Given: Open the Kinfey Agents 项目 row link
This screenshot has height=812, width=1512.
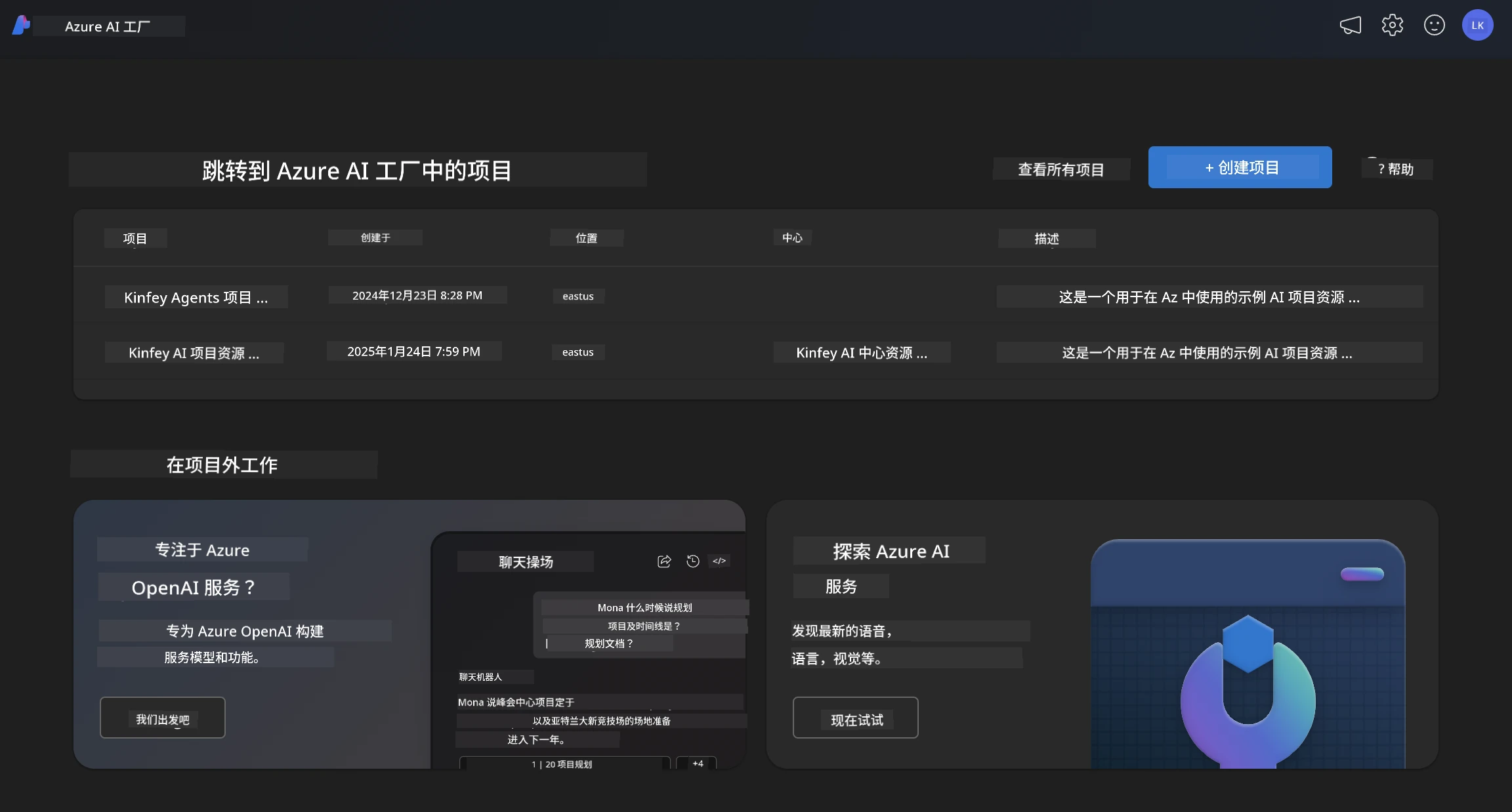Looking at the screenshot, I should point(196,297).
